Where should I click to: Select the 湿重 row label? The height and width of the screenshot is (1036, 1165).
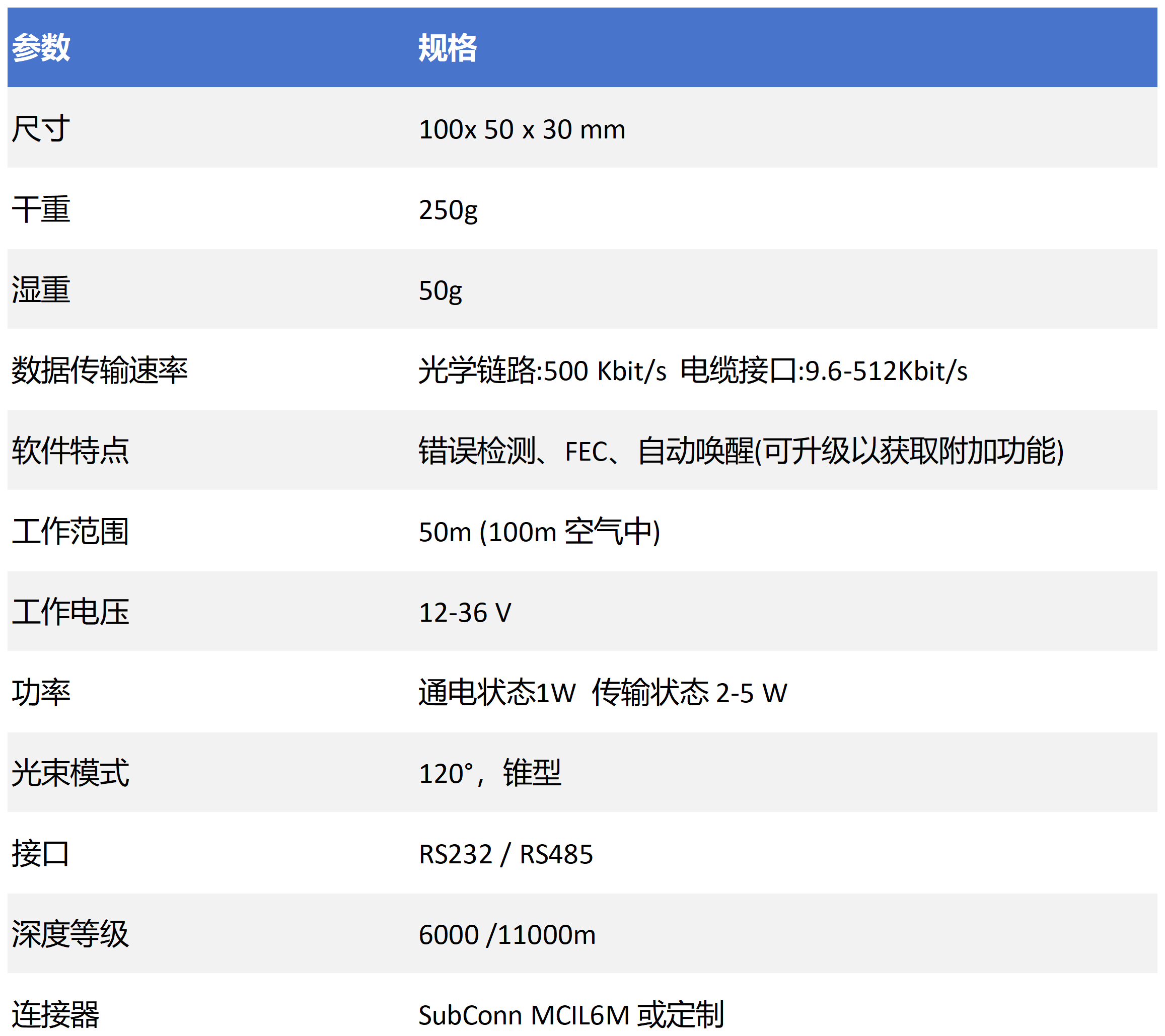[41, 290]
